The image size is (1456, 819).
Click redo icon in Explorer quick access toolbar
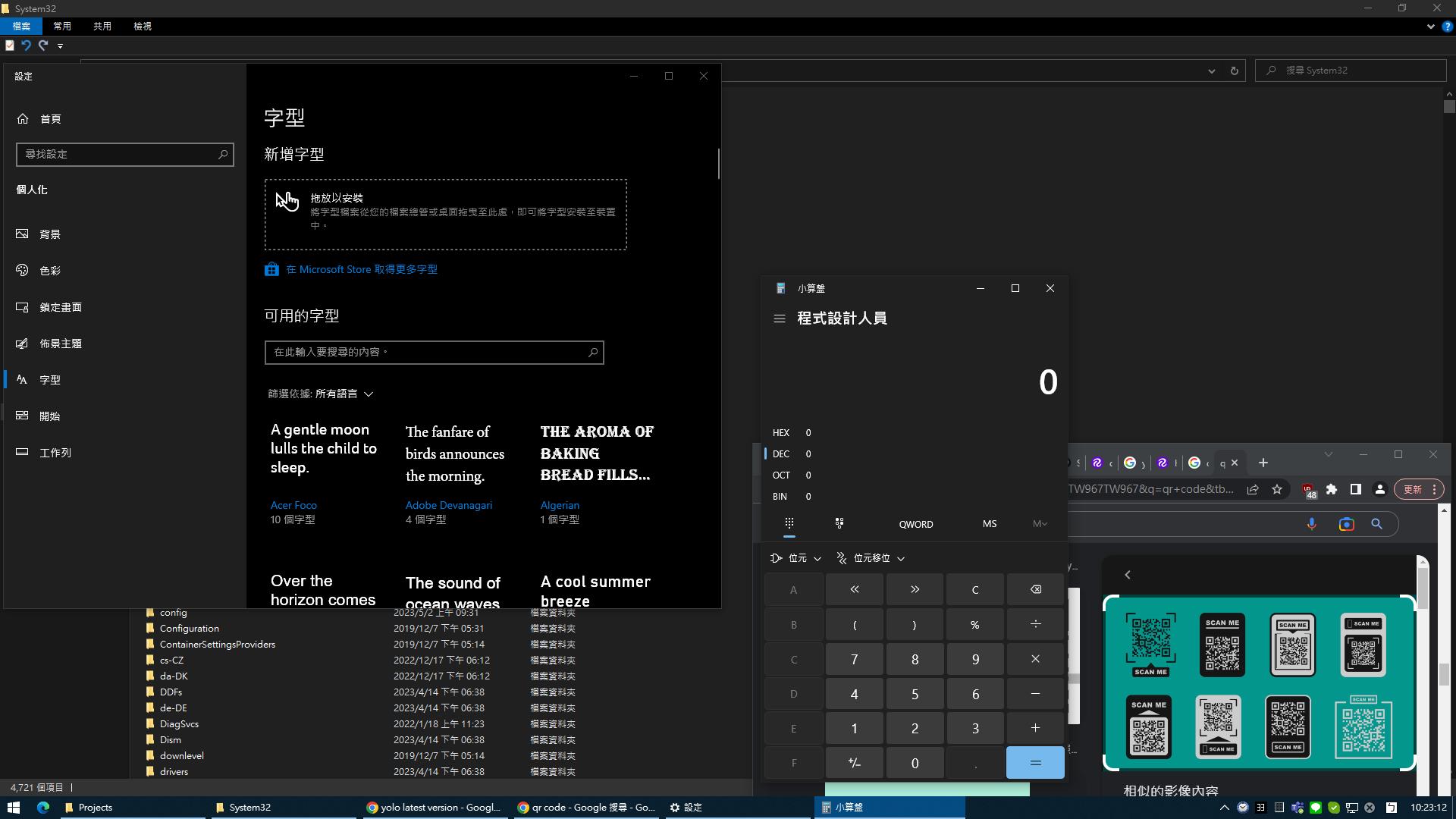click(x=43, y=45)
